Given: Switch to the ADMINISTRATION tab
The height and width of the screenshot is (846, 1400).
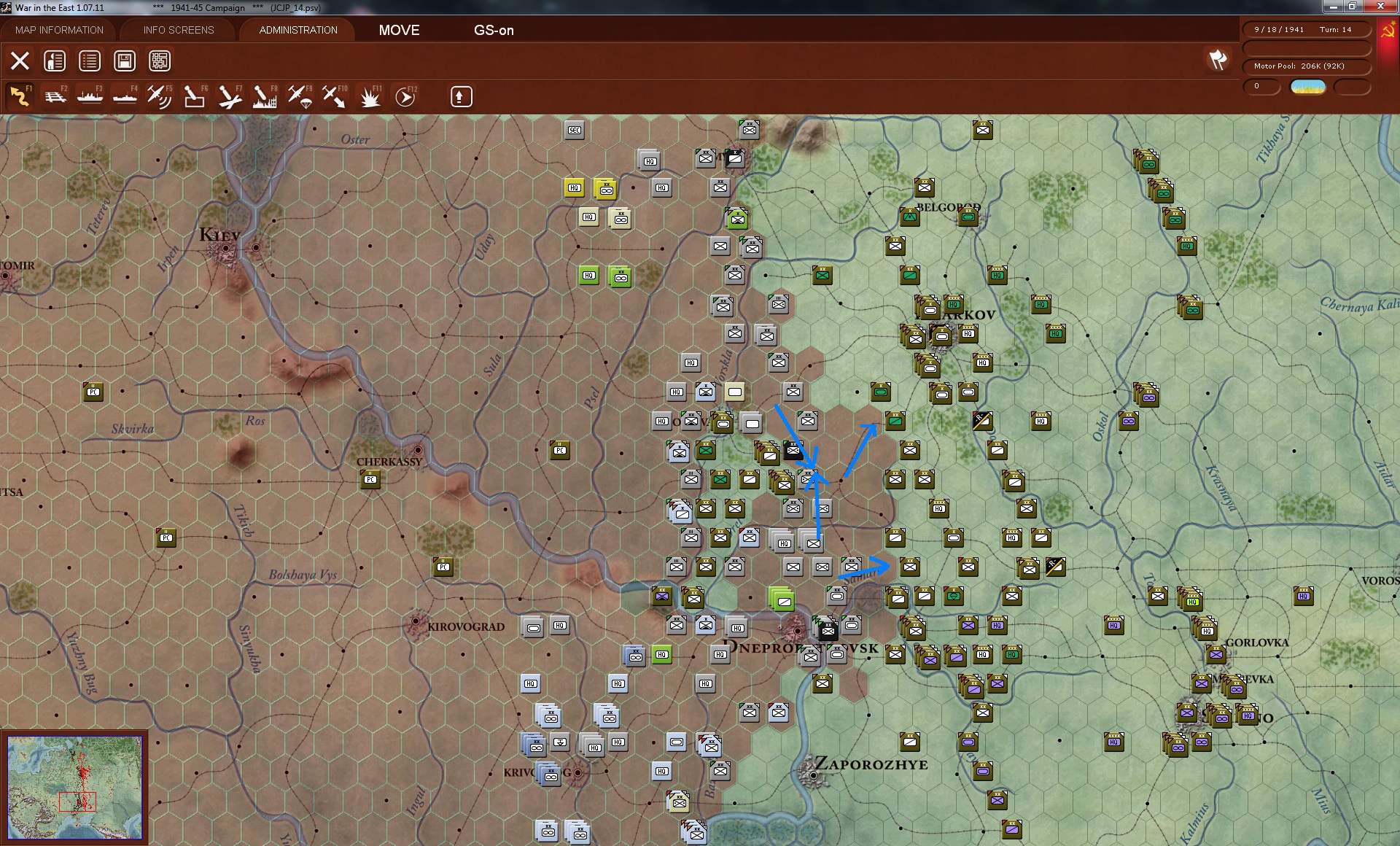Looking at the screenshot, I should (298, 30).
